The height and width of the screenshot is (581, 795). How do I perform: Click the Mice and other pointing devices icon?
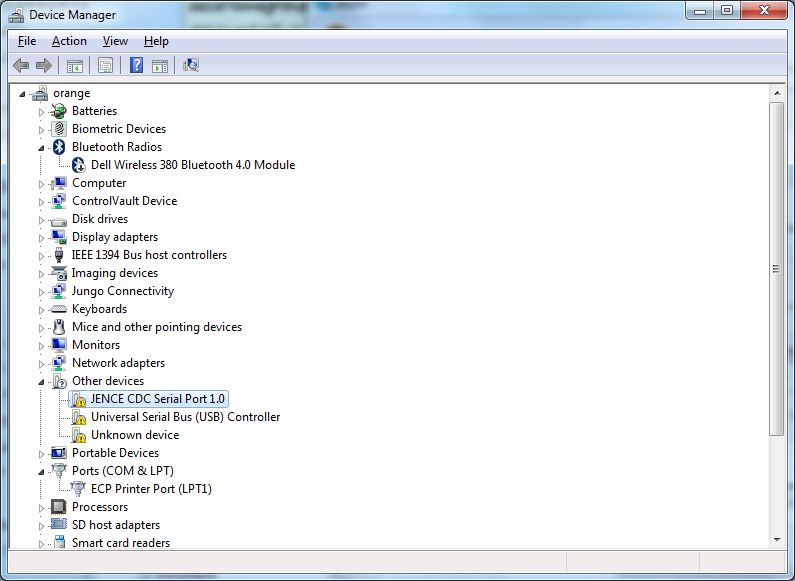click(59, 327)
